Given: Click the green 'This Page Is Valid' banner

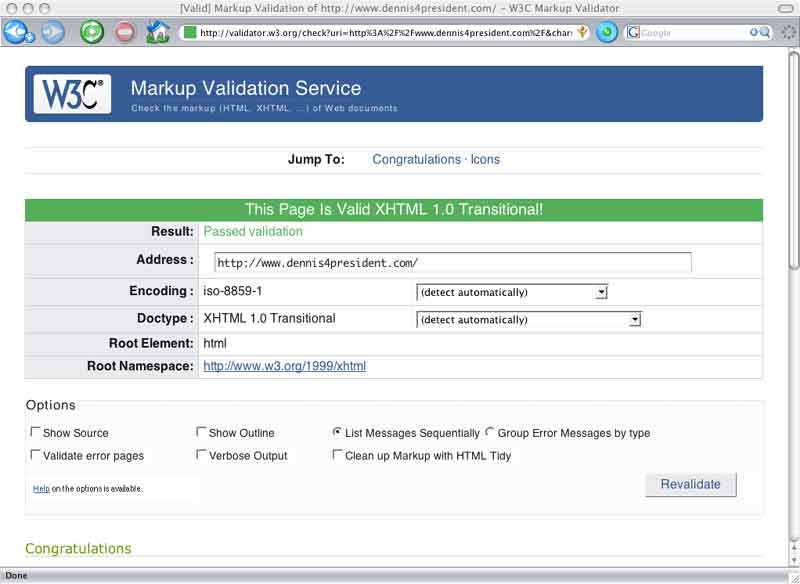Looking at the screenshot, I should pos(394,210).
